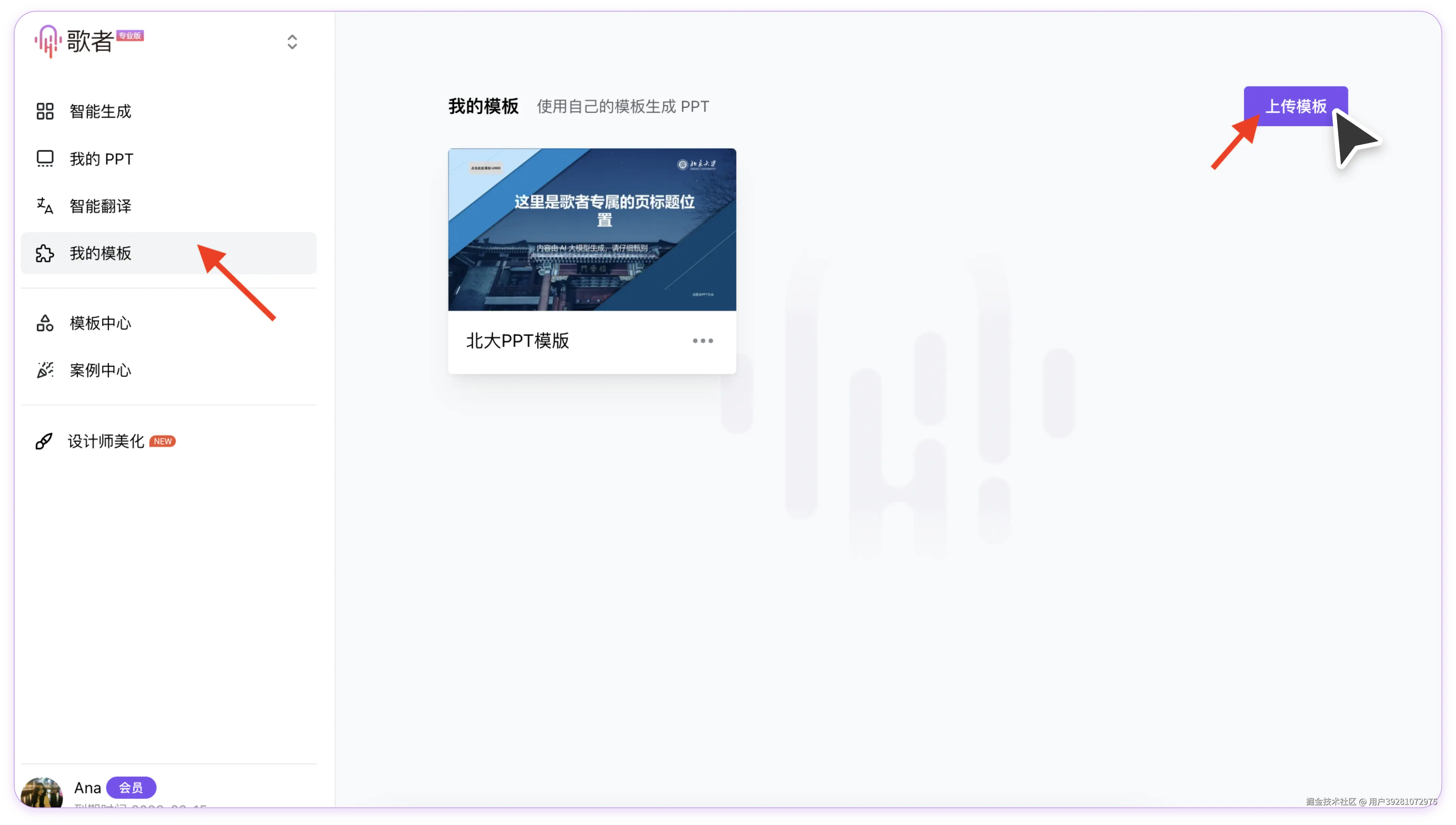Viewport: 1456px width, 825px height.
Task: Click the 我的 PPT monitor icon
Action: [45, 159]
